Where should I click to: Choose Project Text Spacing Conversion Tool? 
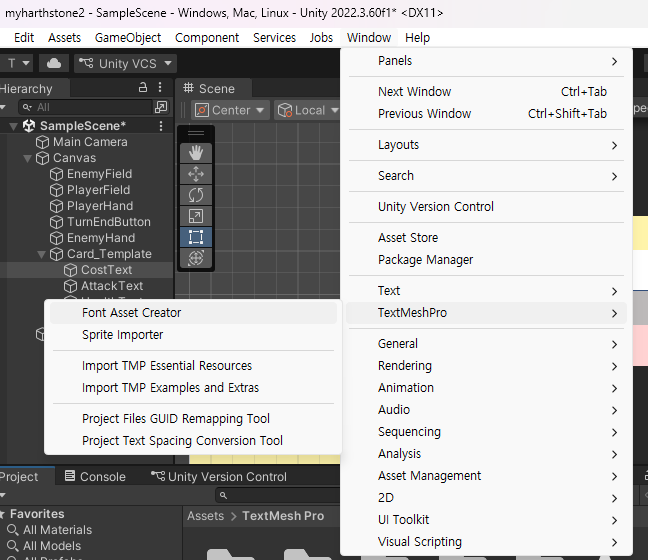tap(193, 441)
